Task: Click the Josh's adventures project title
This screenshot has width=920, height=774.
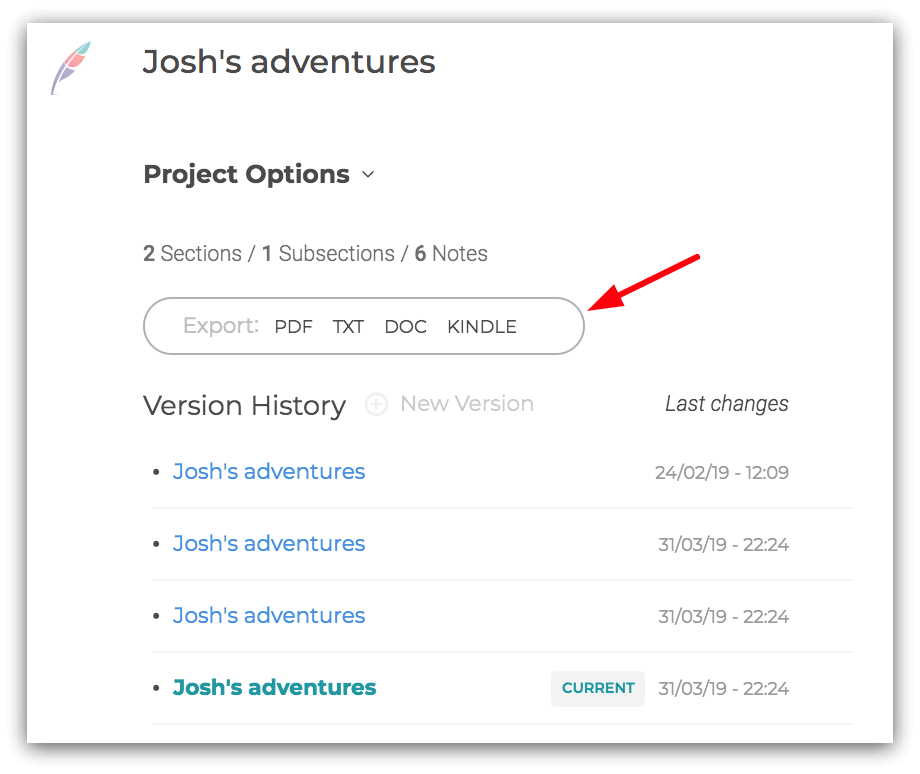Action: [x=289, y=62]
